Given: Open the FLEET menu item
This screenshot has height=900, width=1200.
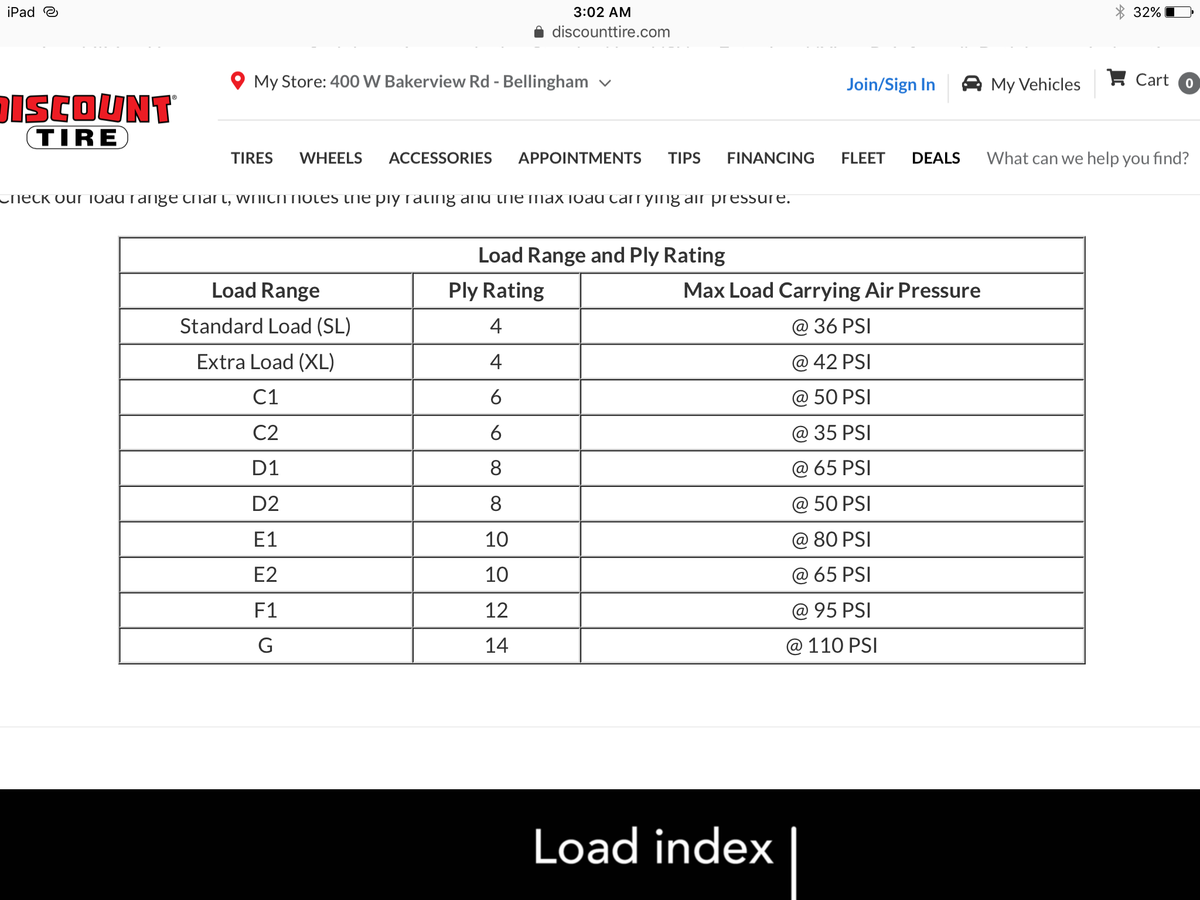Looking at the screenshot, I should (861, 158).
